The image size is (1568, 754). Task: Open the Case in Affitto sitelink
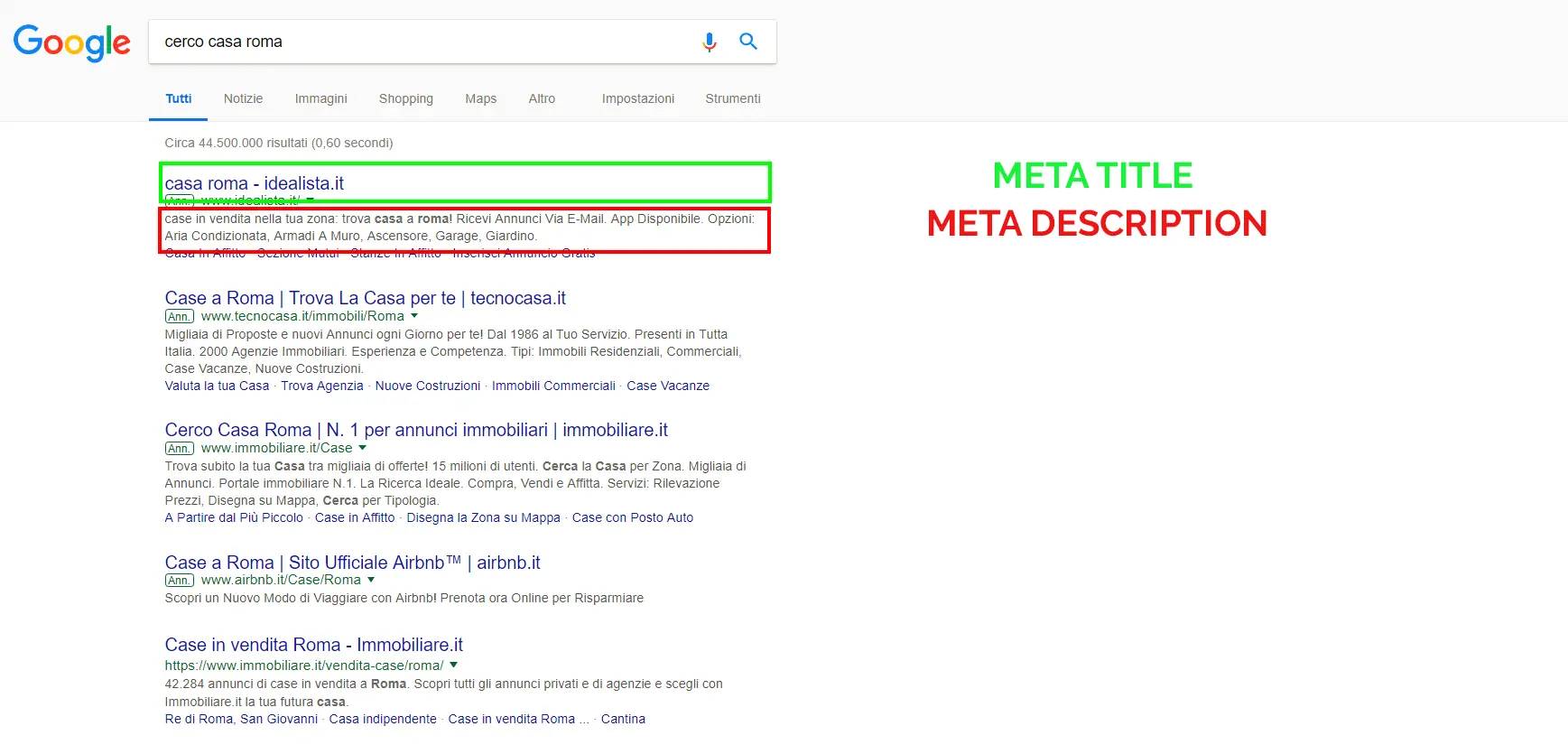click(355, 517)
